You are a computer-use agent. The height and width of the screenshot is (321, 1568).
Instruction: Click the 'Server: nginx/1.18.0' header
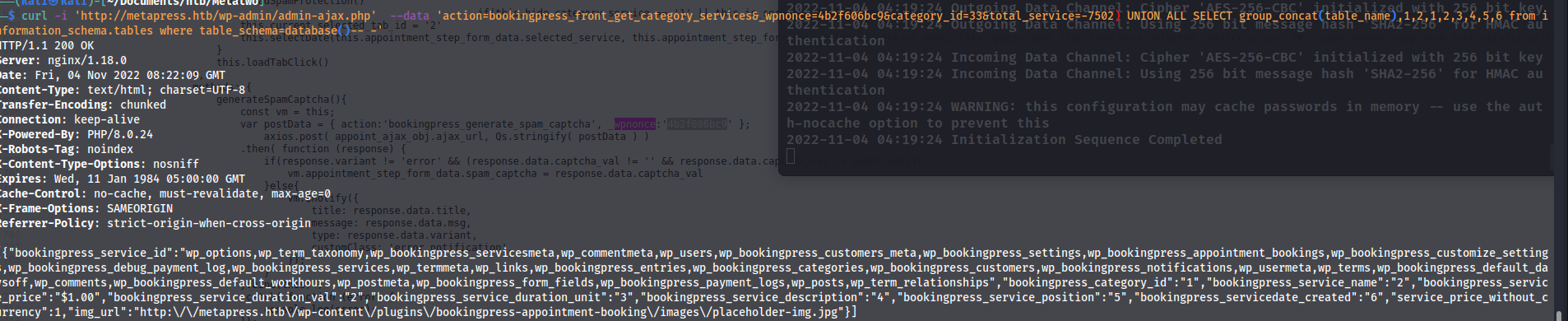63,60
